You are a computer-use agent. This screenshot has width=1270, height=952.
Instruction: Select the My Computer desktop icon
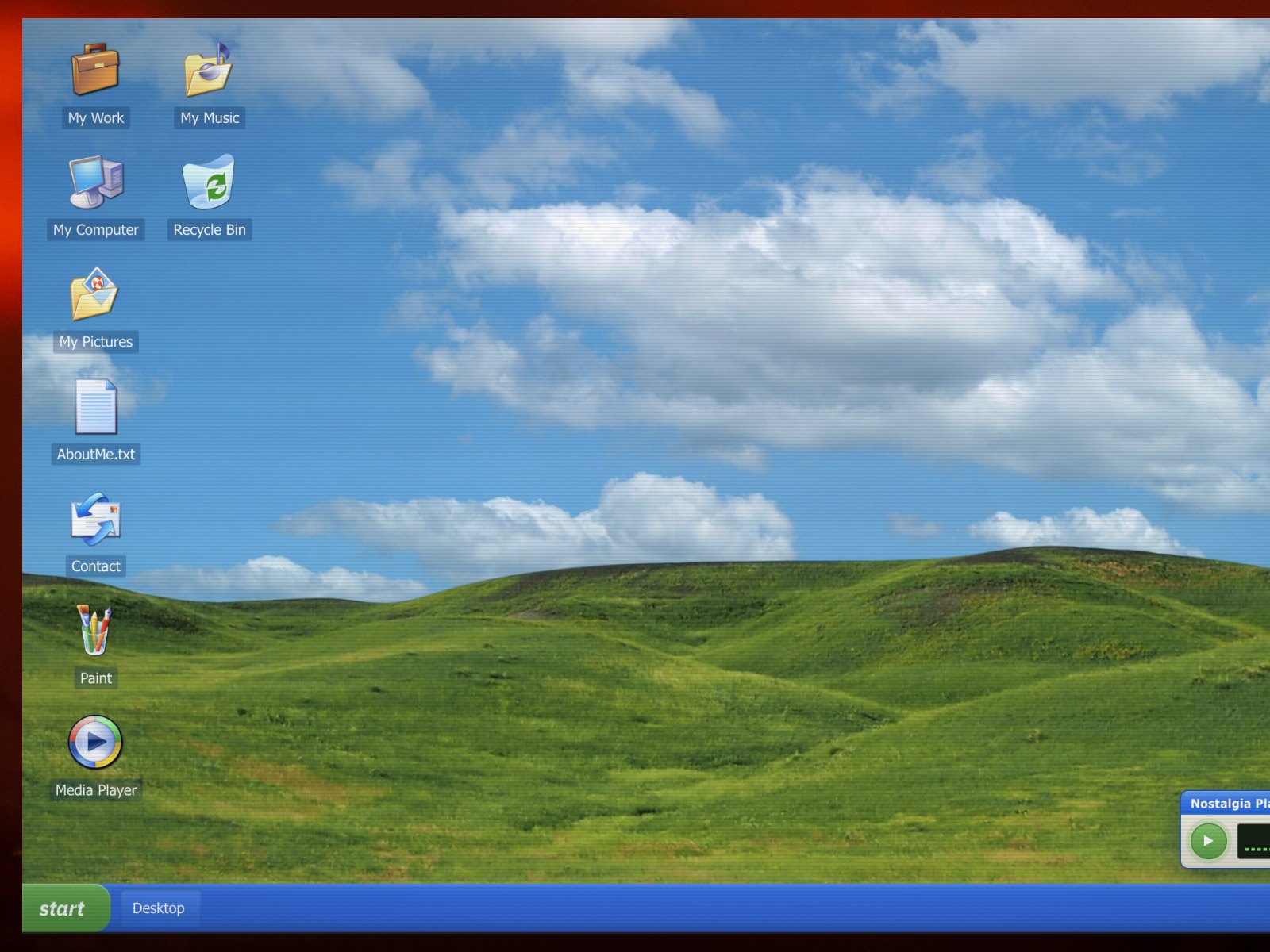pyautogui.click(x=95, y=182)
